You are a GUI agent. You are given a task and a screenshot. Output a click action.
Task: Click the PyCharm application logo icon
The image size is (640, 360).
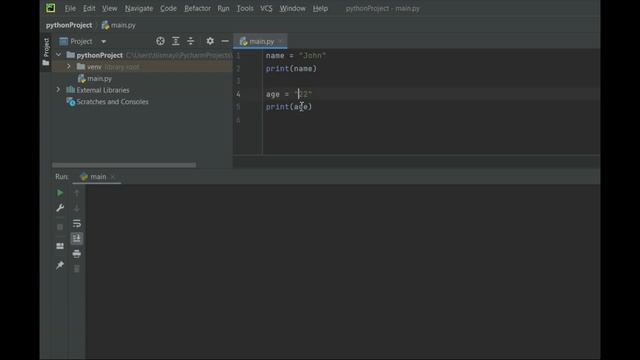pos(51,8)
